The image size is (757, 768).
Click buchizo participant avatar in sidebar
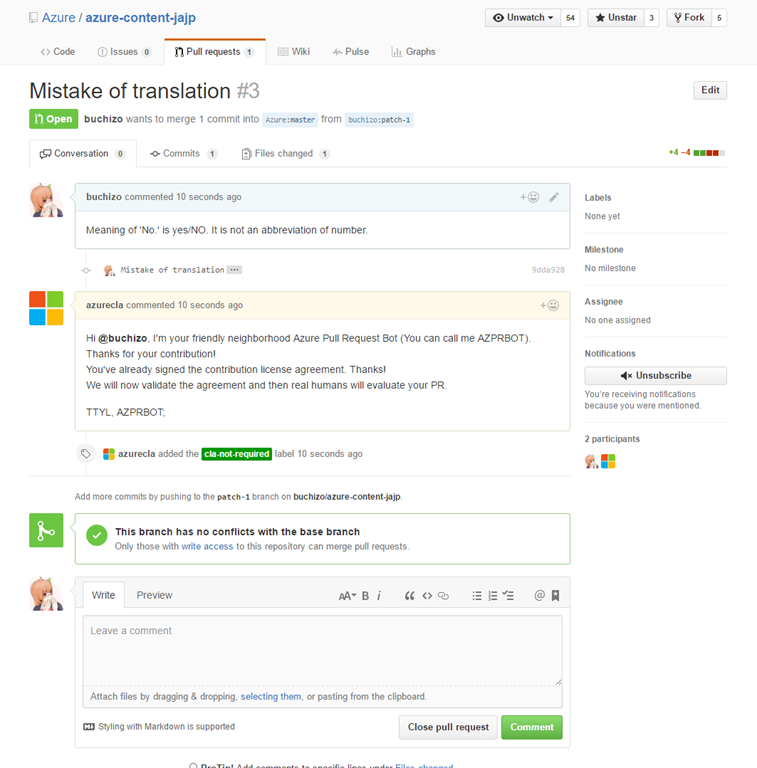coord(591,461)
